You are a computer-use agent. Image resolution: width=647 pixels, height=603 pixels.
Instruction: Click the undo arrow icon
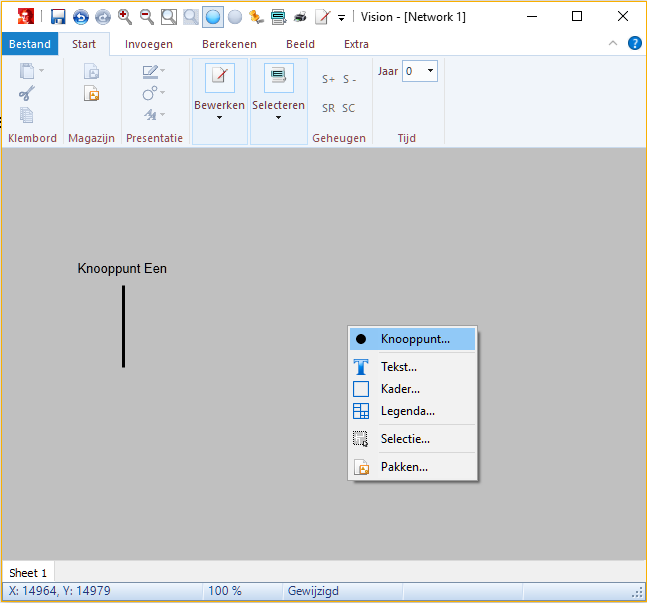tap(80, 17)
